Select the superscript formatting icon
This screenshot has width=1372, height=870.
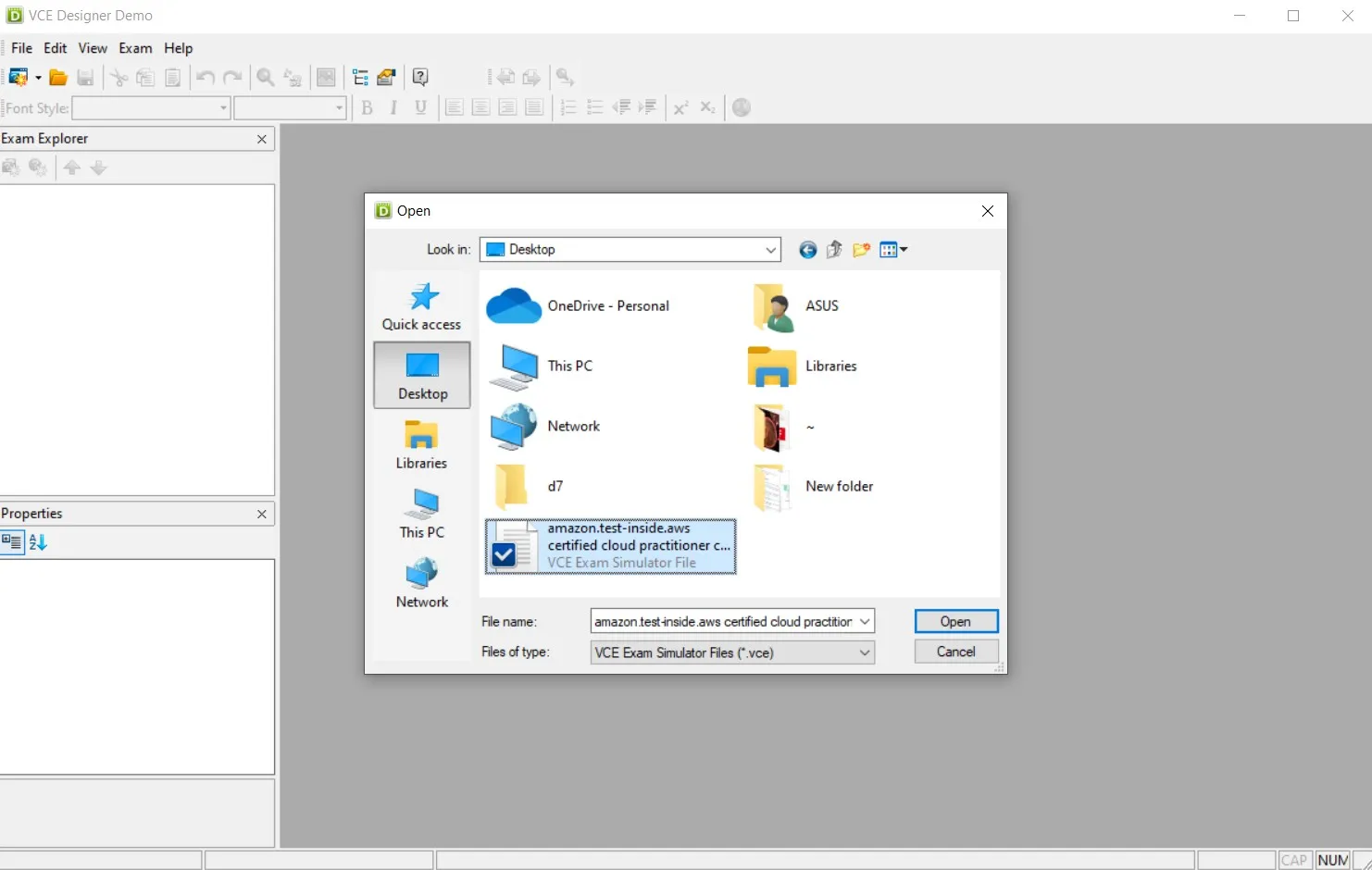coord(680,107)
